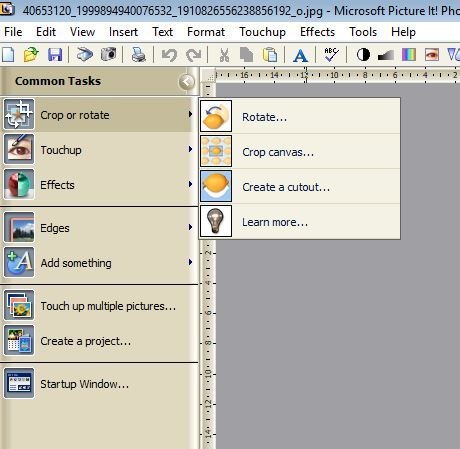Click the Effects apple icon
The height and width of the screenshot is (449, 460).
(x=19, y=184)
